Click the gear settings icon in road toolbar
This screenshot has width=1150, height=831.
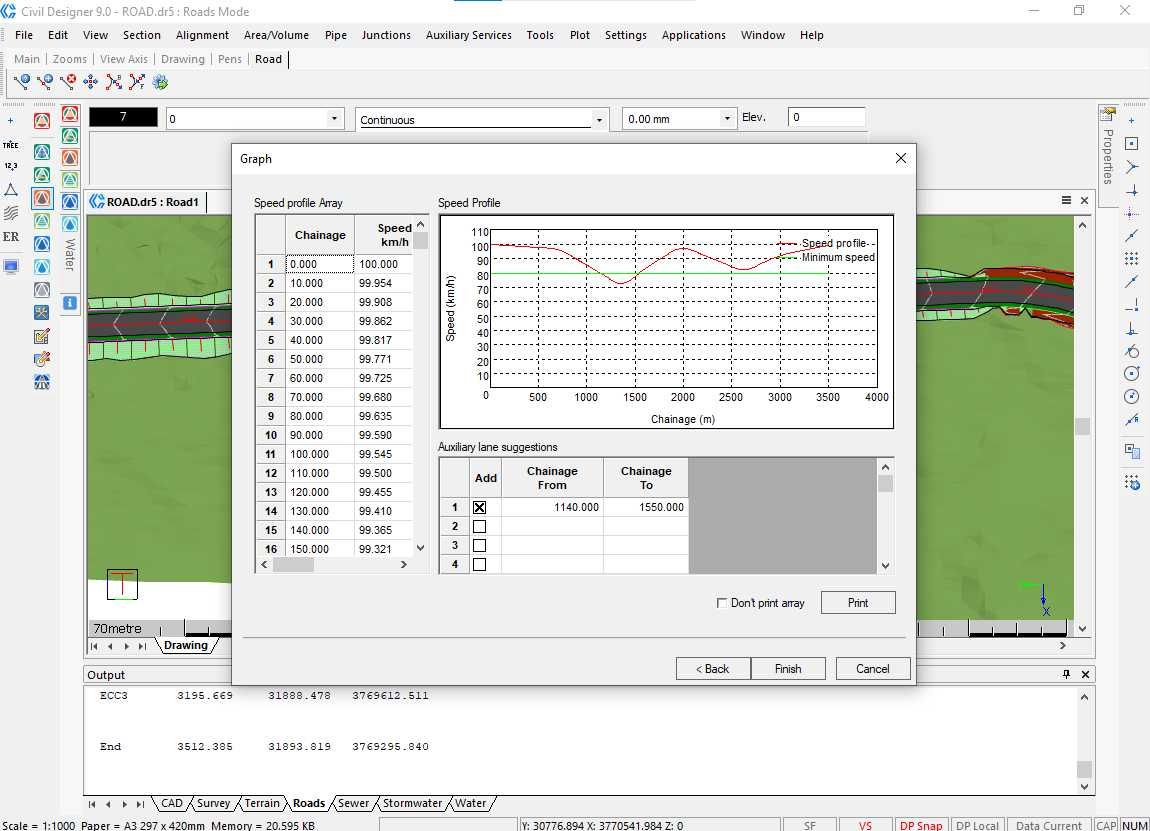tap(160, 81)
